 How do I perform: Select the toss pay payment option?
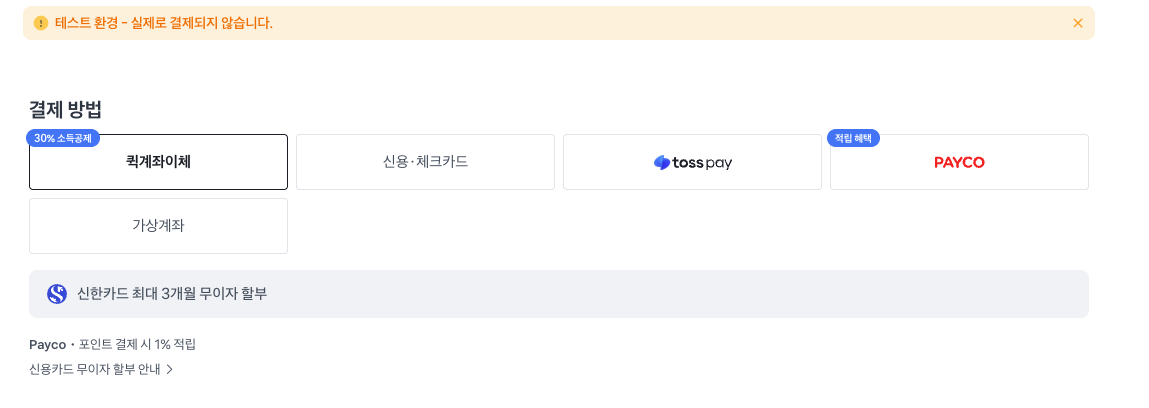pos(692,162)
